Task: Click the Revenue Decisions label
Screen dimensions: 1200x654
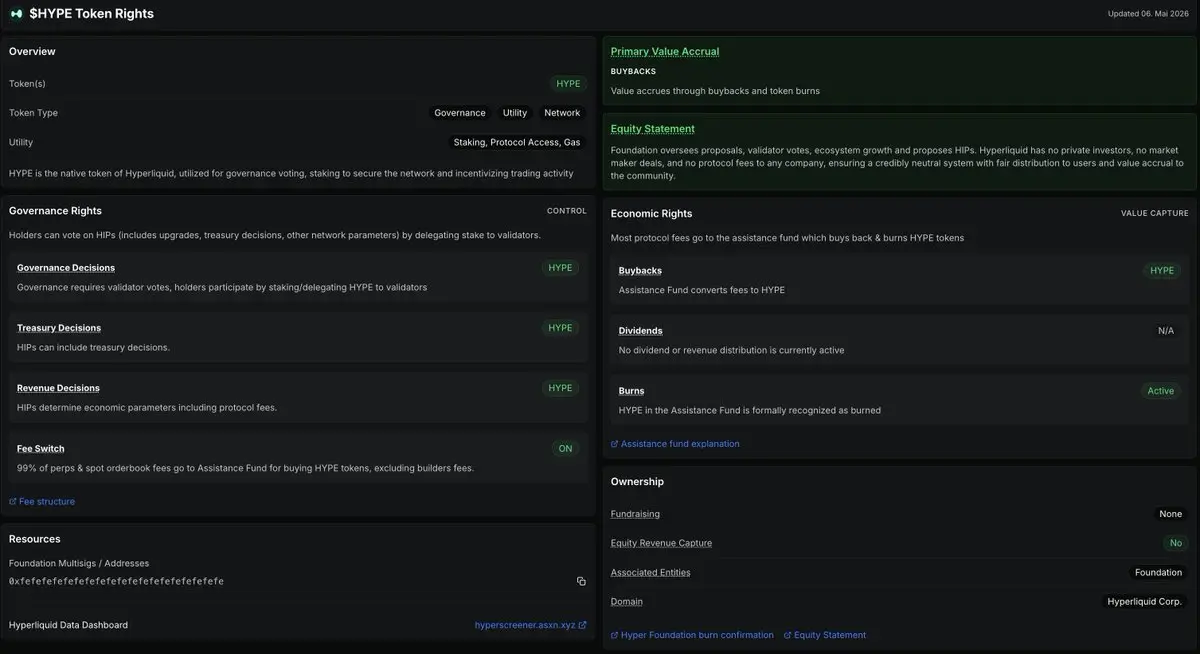Action: pos(58,388)
